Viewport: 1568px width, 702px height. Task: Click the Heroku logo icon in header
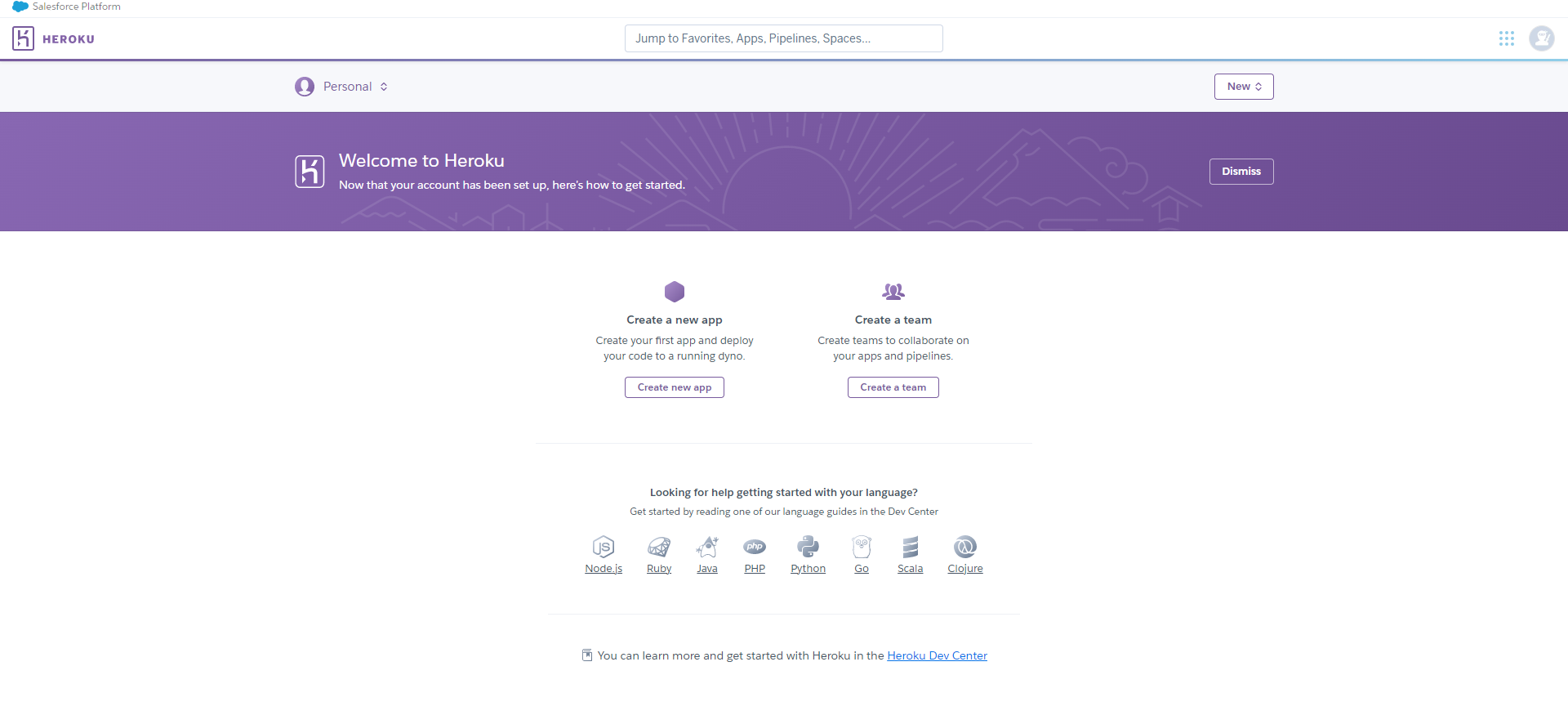click(23, 38)
